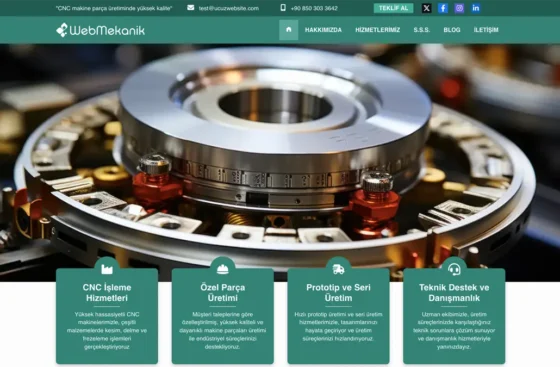The image size is (560, 367).
Task: Click the factory icon above CNC İşleme card
Action: [x=107, y=269]
